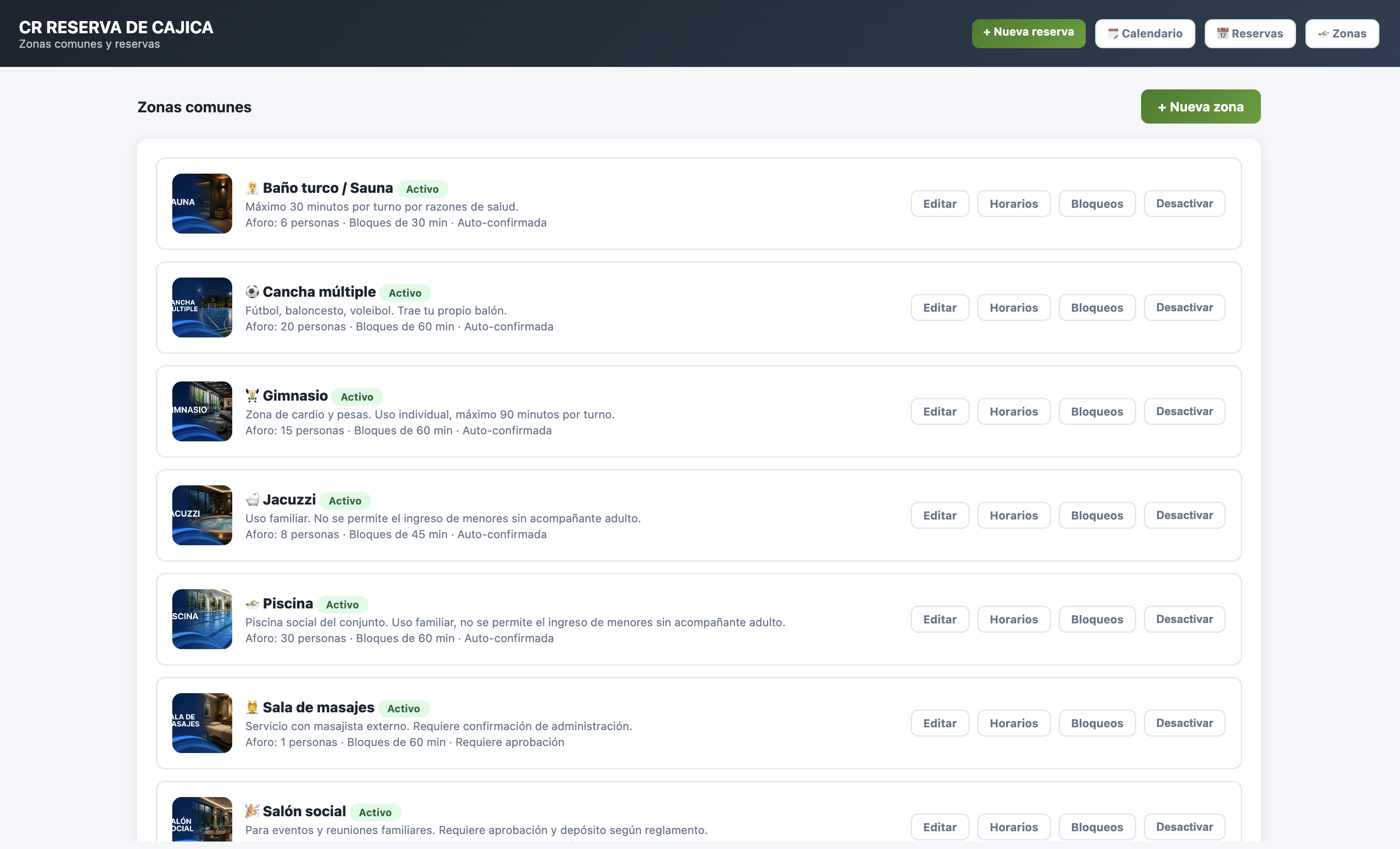This screenshot has width=1400, height=849.
Task: Edit the Piscina zone
Action: [x=940, y=619]
